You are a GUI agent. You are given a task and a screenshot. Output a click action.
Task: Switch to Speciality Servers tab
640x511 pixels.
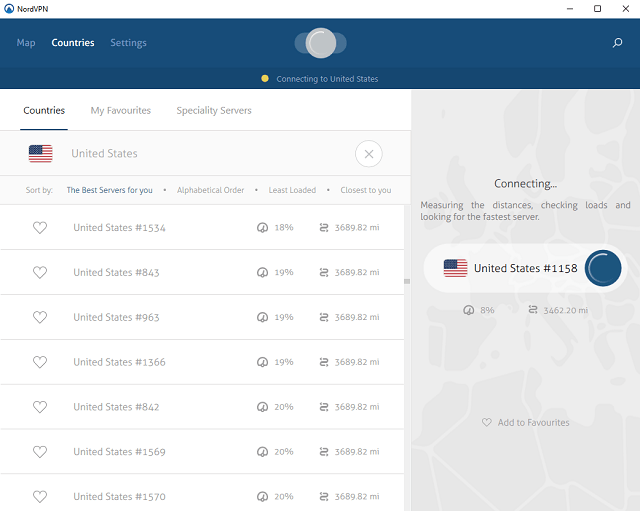tap(214, 111)
